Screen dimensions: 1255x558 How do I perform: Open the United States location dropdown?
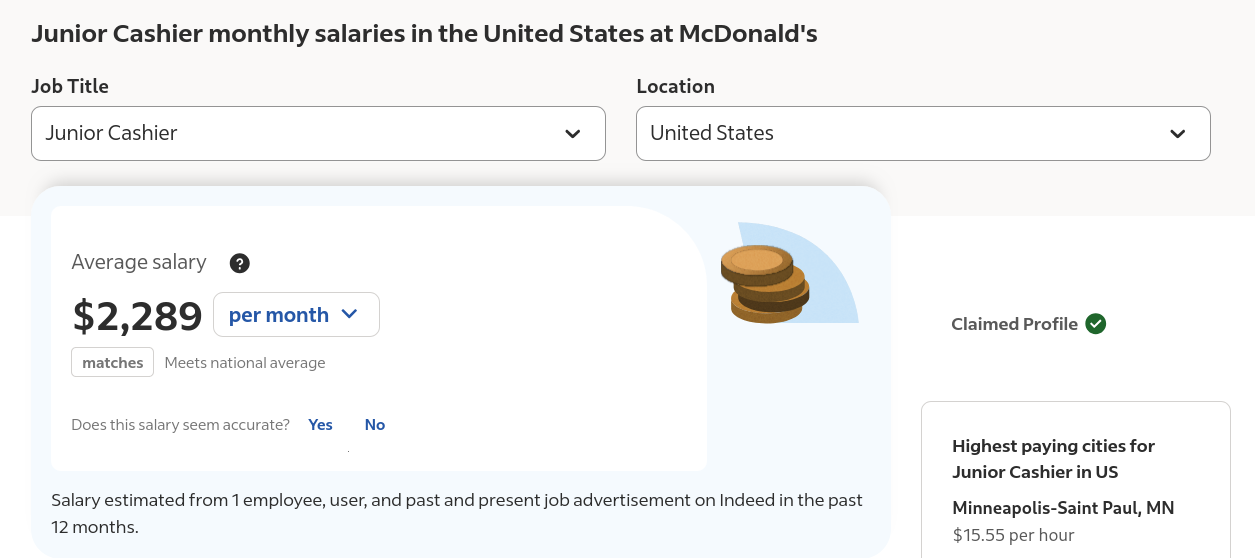[x=923, y=133]
